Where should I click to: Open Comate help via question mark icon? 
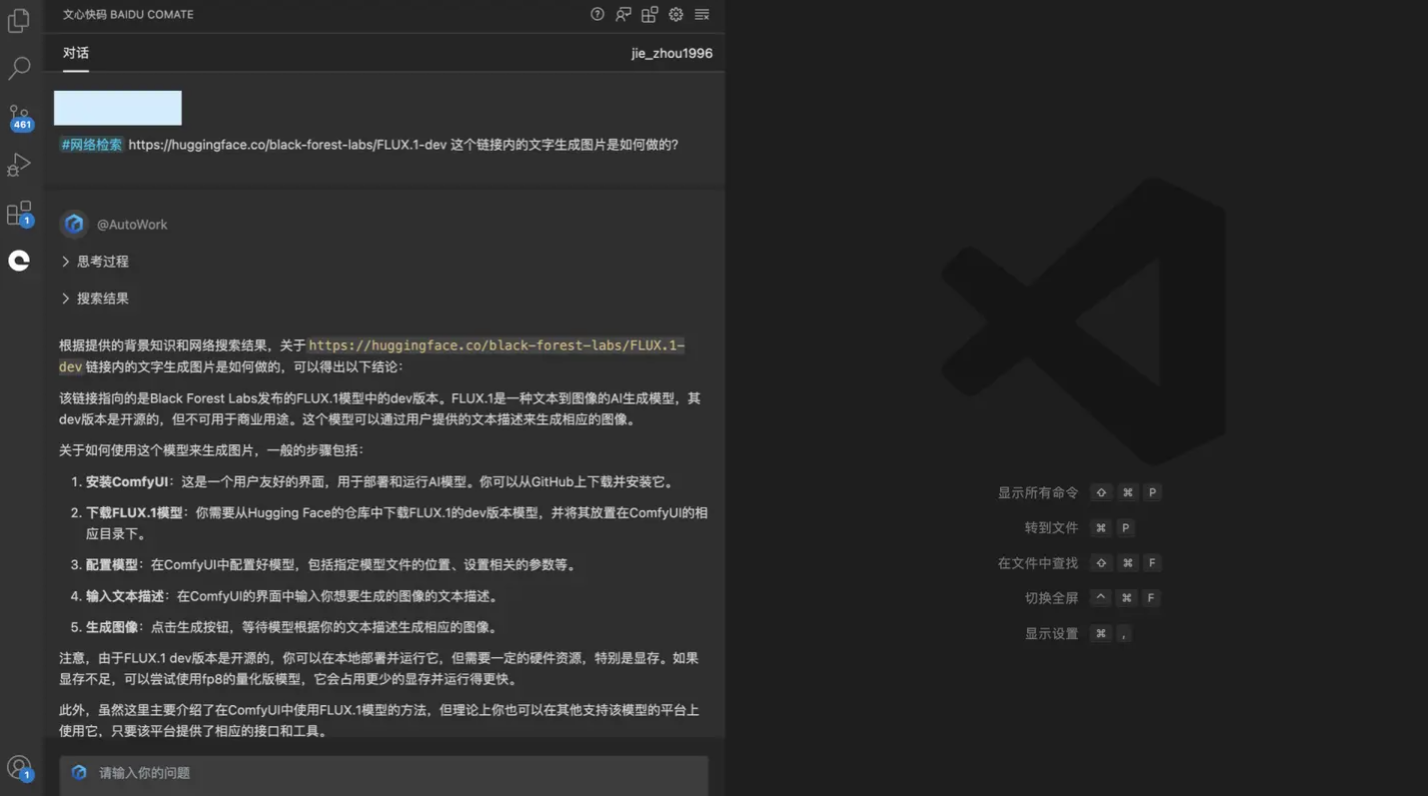pos(597,14)
